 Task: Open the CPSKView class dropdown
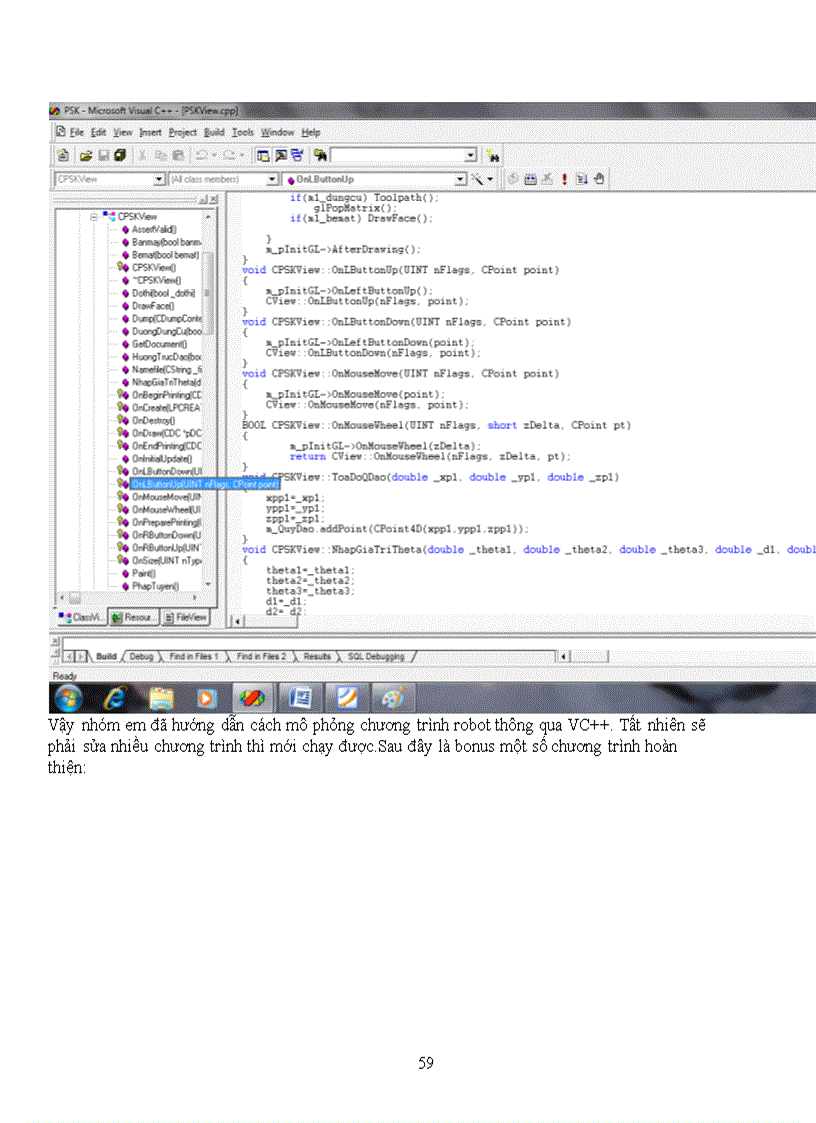160,179
